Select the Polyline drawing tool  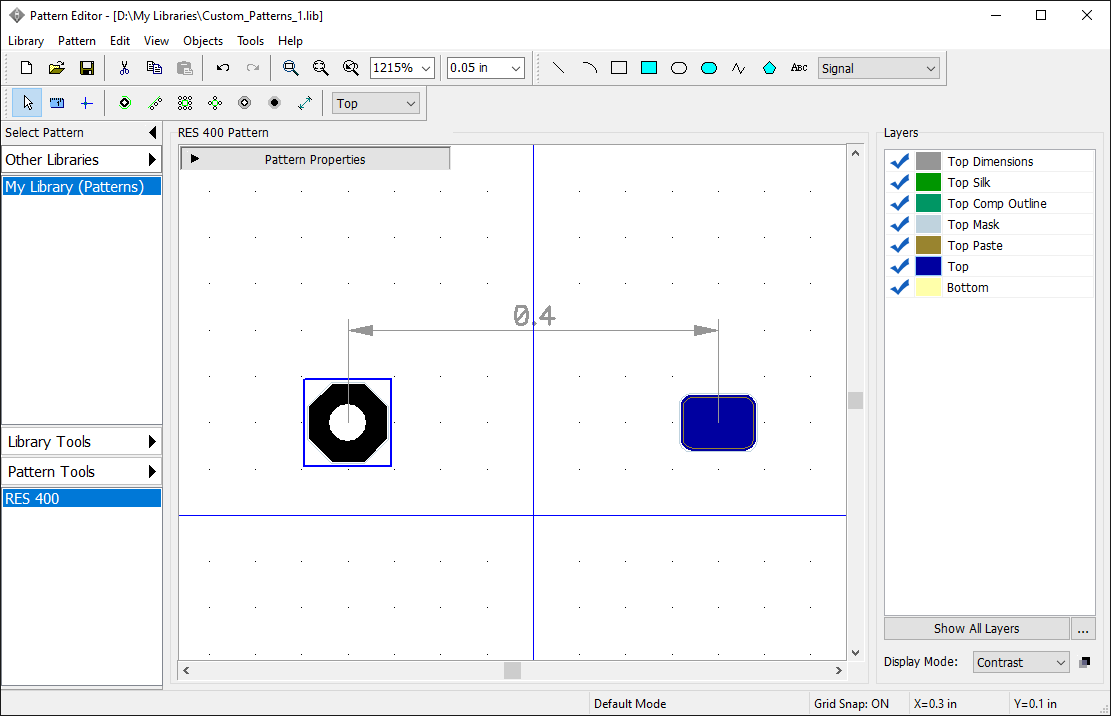(x=739, y=68)
